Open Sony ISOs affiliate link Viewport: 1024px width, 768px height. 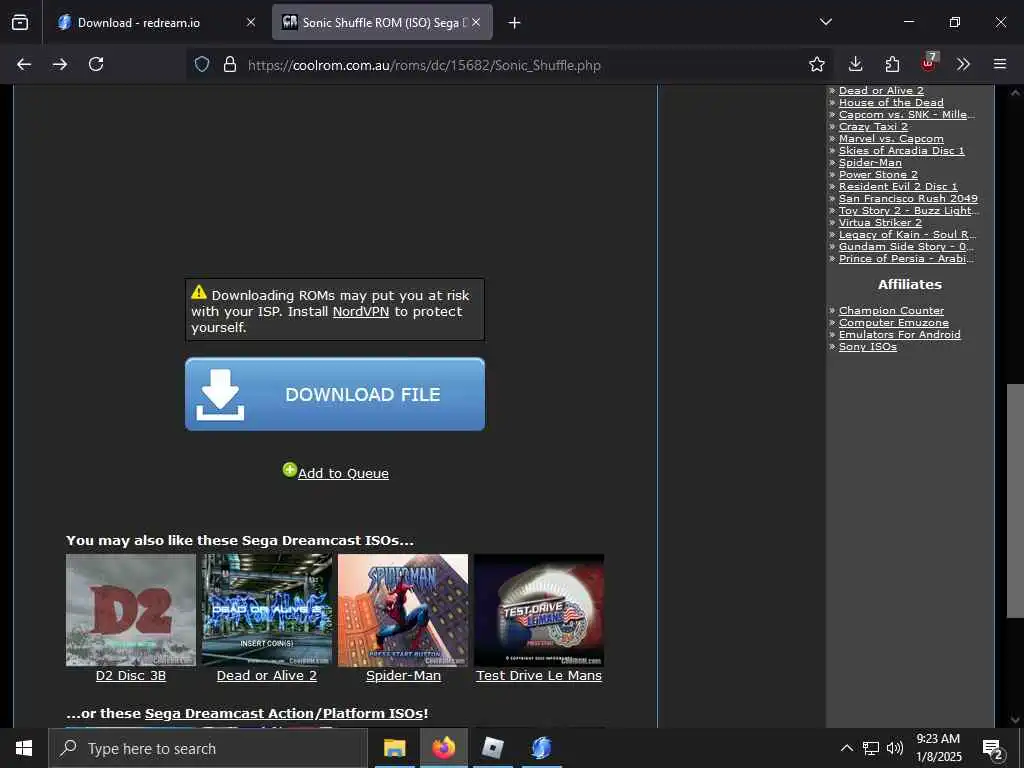(x=867, y=347)
